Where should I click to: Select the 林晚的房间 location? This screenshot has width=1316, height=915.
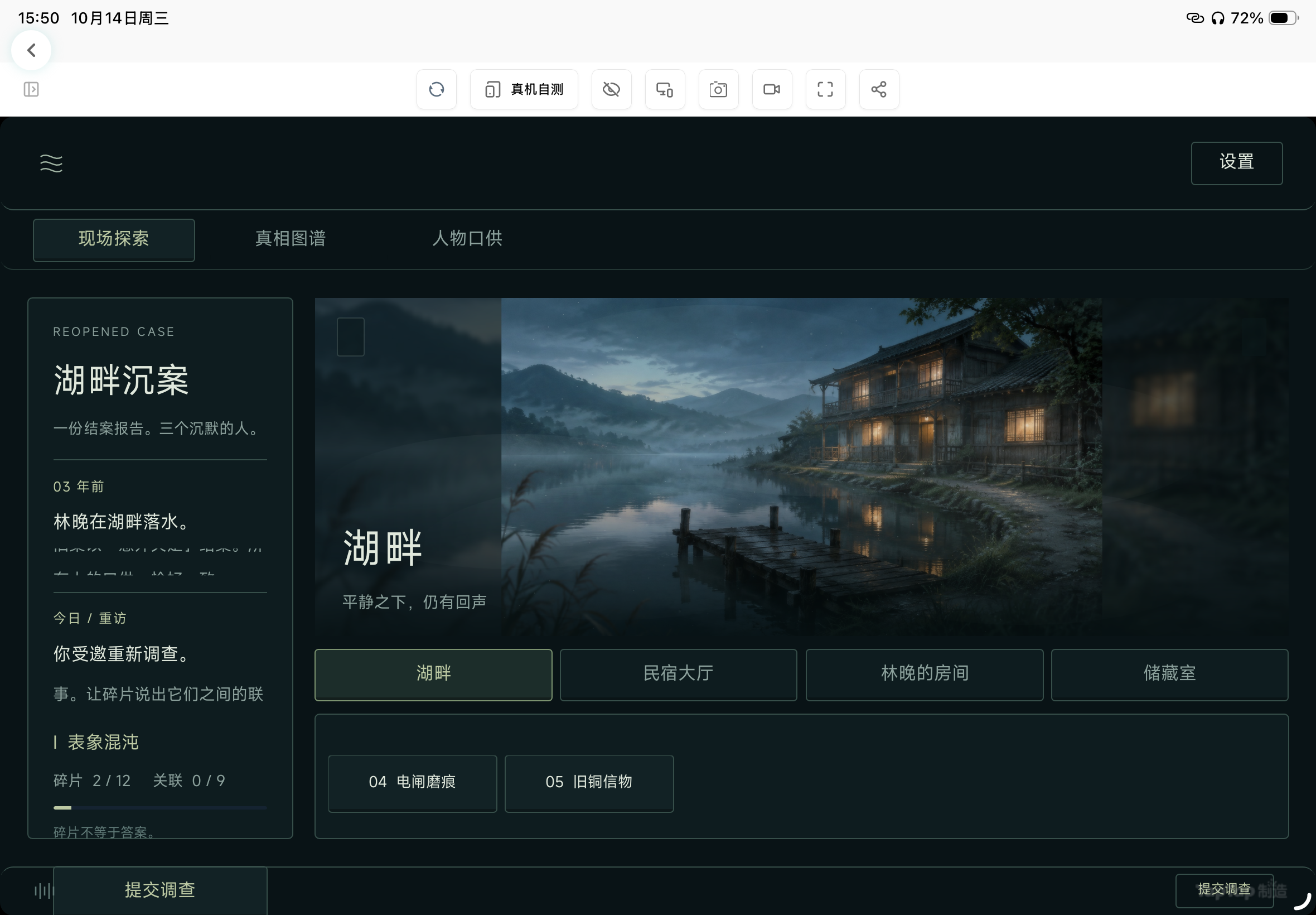pyautogui.click(x=925, y=675)
